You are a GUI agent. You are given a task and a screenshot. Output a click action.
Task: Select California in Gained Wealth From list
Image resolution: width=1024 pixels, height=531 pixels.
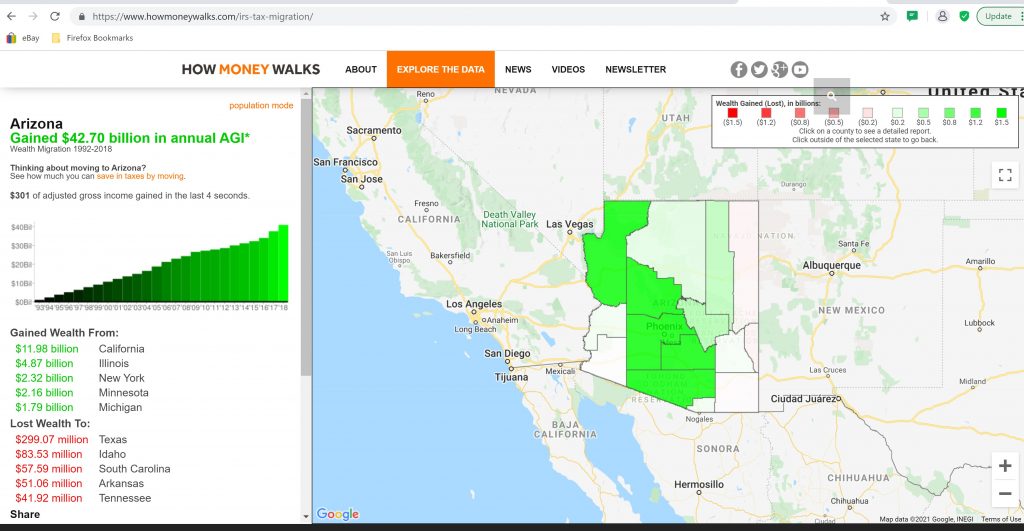pos(121,349)
